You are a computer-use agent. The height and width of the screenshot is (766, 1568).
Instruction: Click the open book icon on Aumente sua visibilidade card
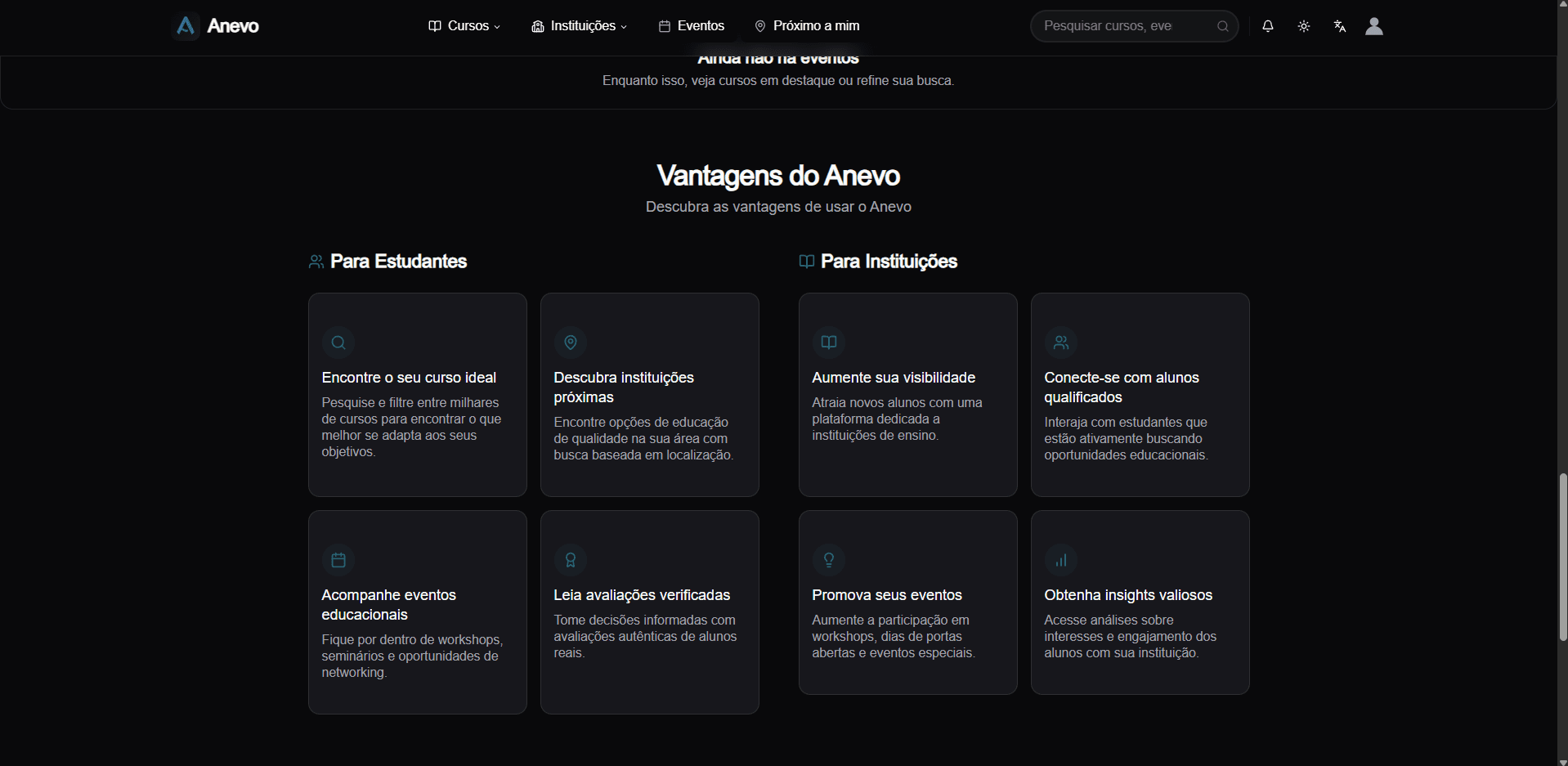[828, 343]
